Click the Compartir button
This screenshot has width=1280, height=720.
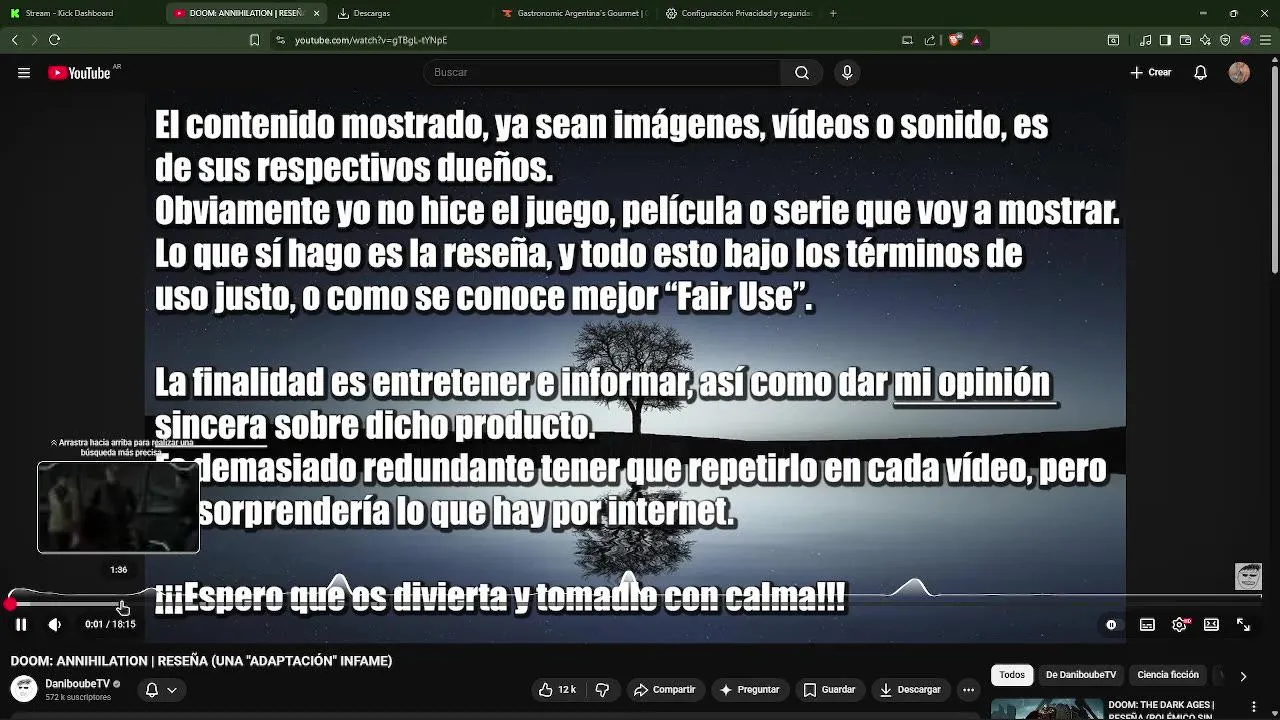tap(664, 689)
